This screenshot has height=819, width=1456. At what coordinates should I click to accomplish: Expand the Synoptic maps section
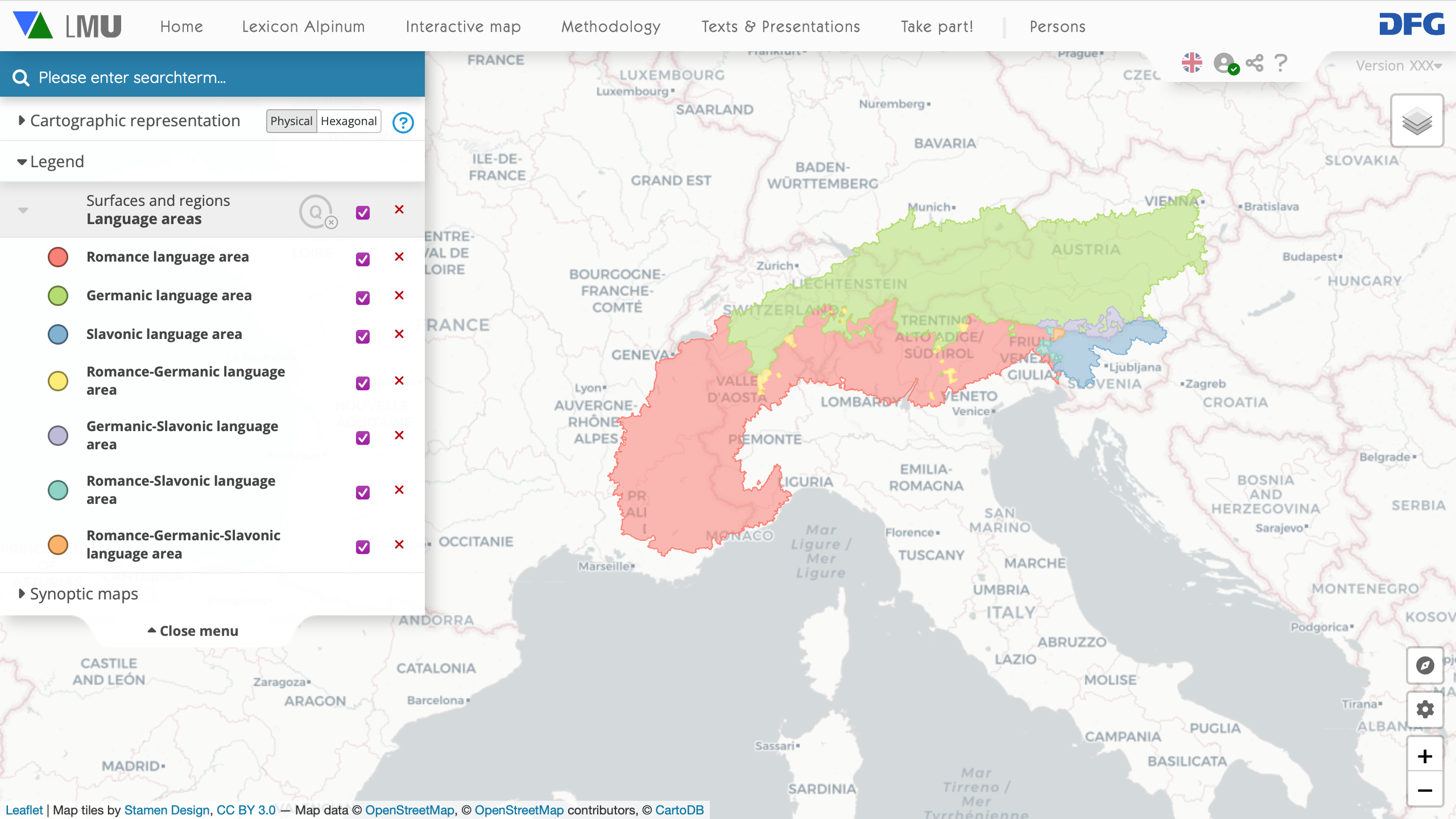(84, 594)
